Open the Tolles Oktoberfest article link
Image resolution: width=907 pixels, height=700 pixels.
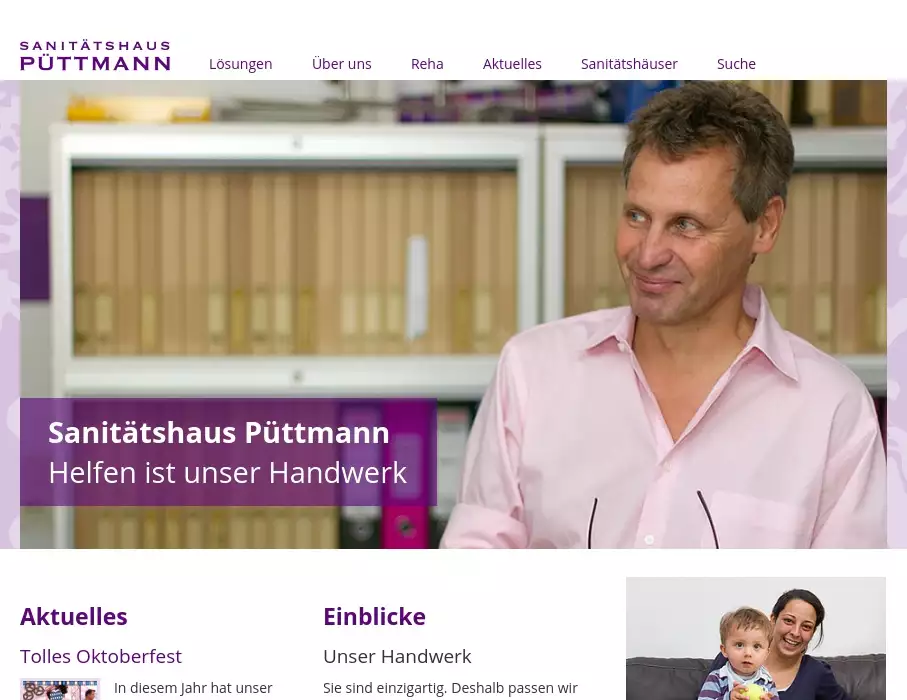point(101,656)
